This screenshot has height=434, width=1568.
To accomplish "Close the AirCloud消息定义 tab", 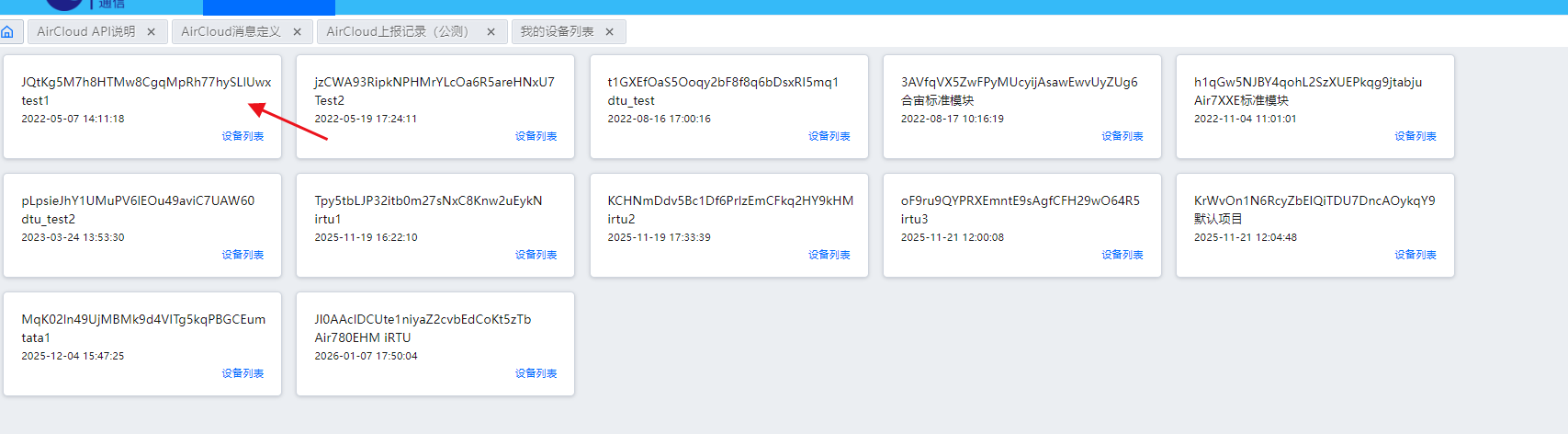I will (298, 32).
